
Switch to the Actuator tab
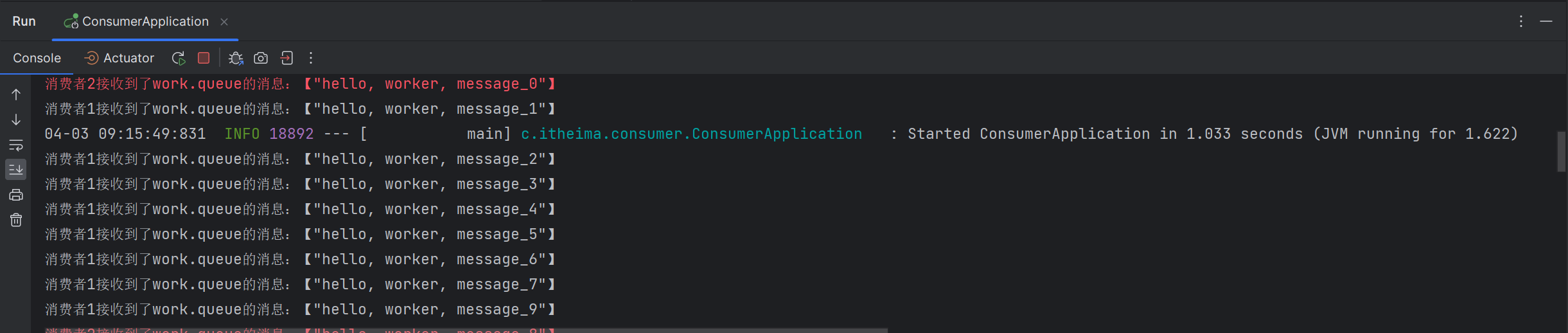pos(120,59)
